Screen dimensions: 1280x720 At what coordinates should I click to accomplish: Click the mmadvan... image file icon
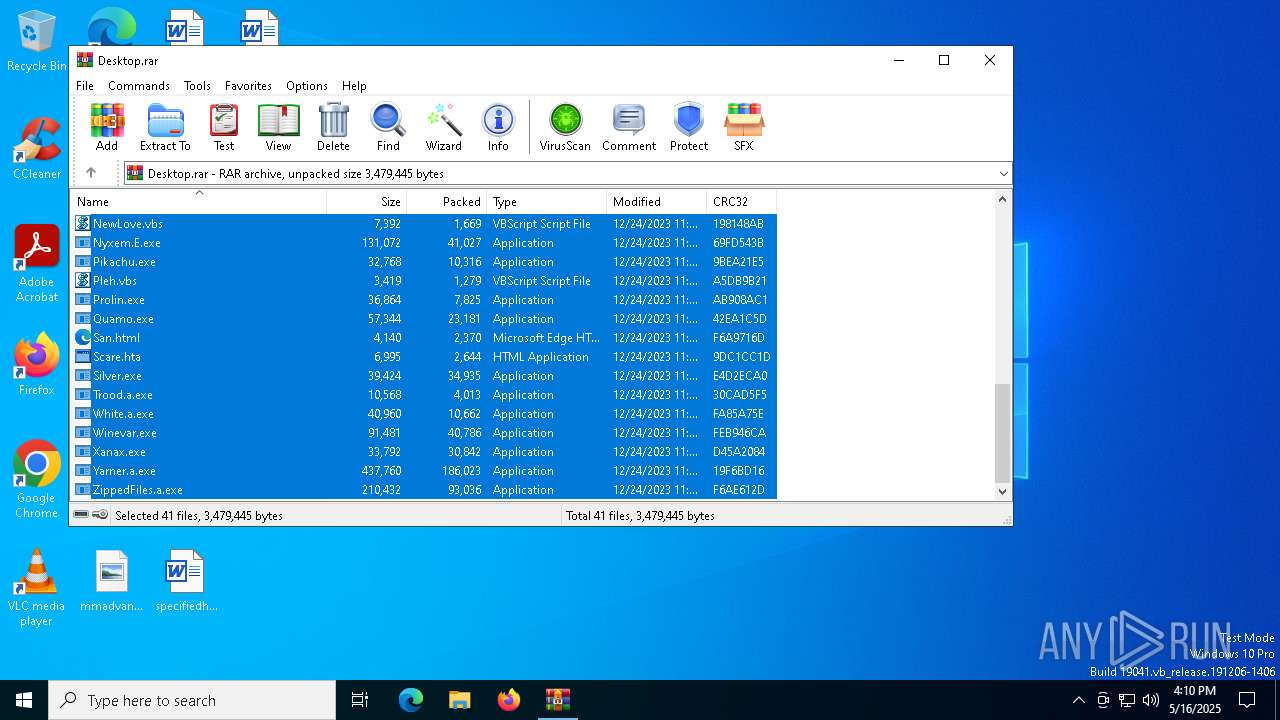click(x=112, y=580)
